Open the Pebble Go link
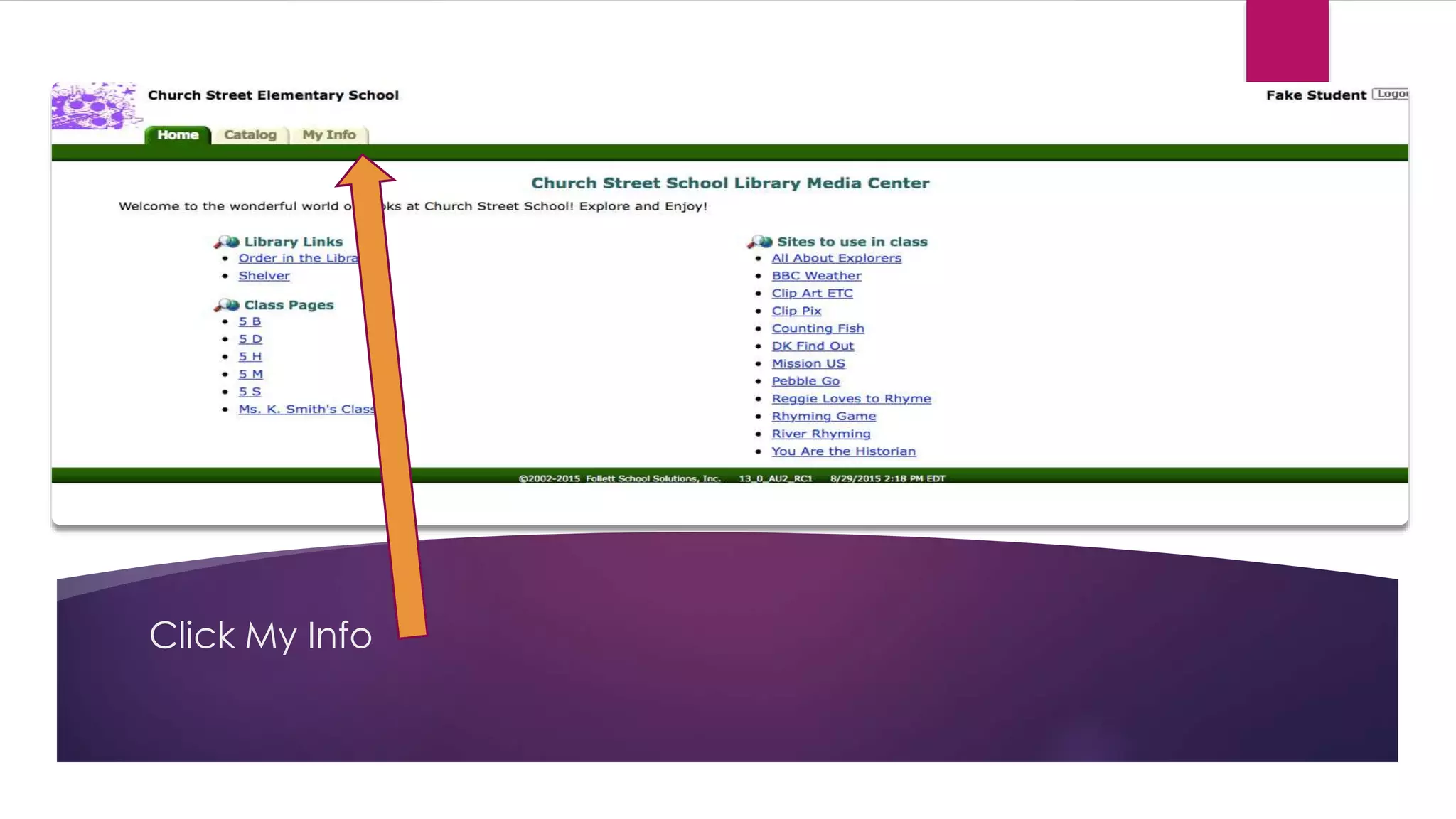 click(x=806, y=381)
